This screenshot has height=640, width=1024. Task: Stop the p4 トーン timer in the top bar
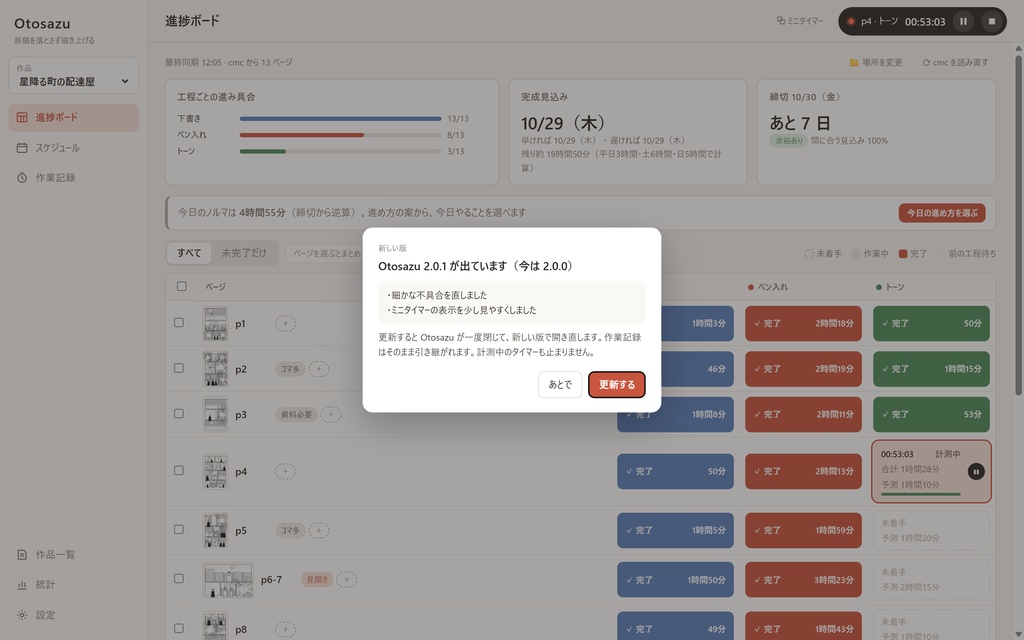991,22
